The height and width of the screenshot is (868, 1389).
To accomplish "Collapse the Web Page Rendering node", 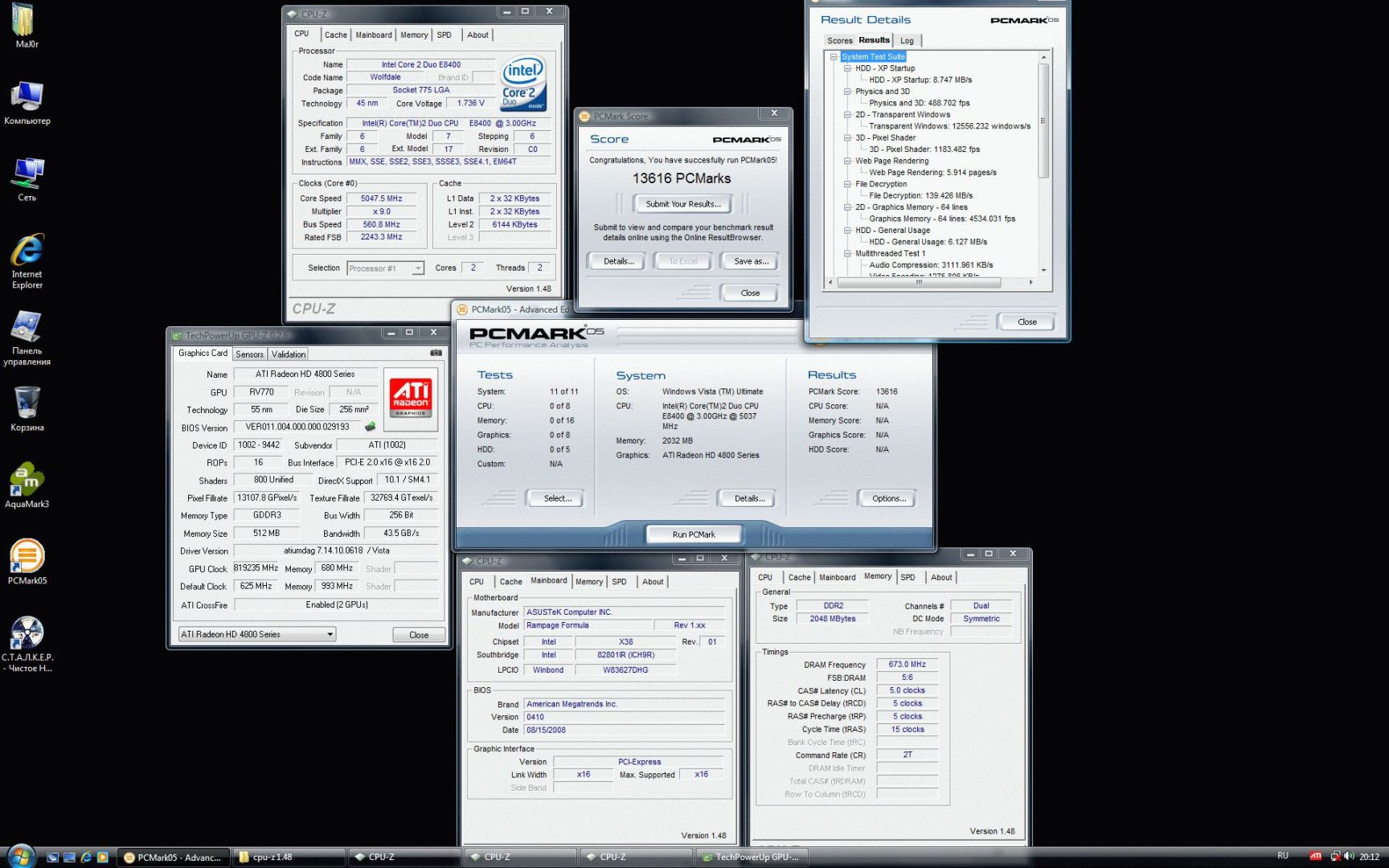I will point(847,161).
